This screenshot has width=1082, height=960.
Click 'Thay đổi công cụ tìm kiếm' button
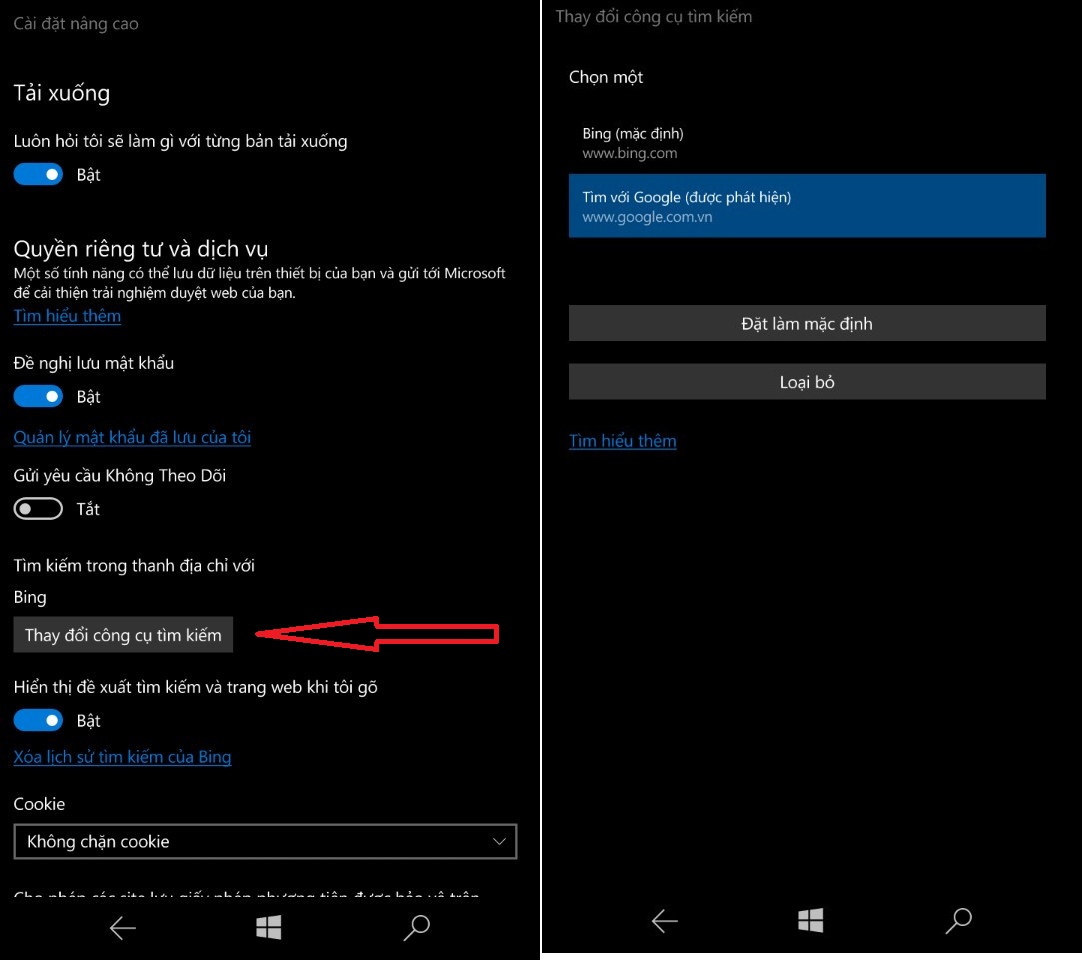coord(124,635)
